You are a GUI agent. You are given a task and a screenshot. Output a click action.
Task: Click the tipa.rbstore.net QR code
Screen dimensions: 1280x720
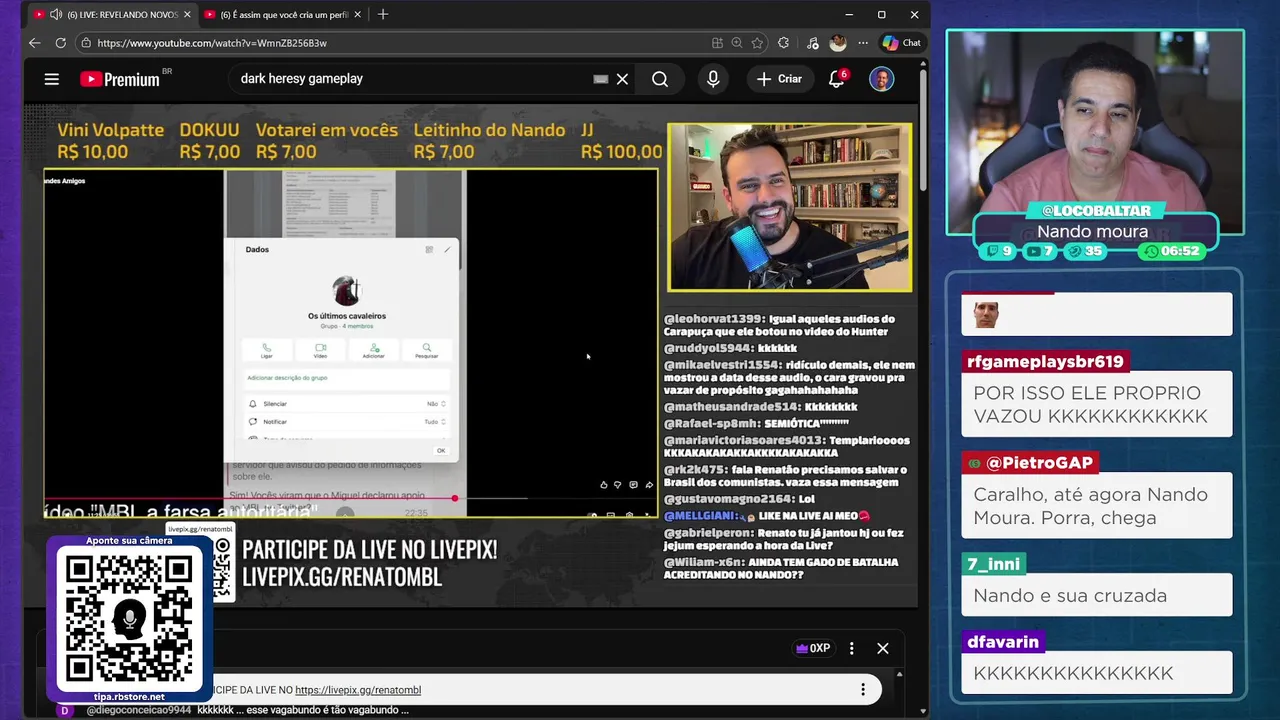(x=129, y=619)
